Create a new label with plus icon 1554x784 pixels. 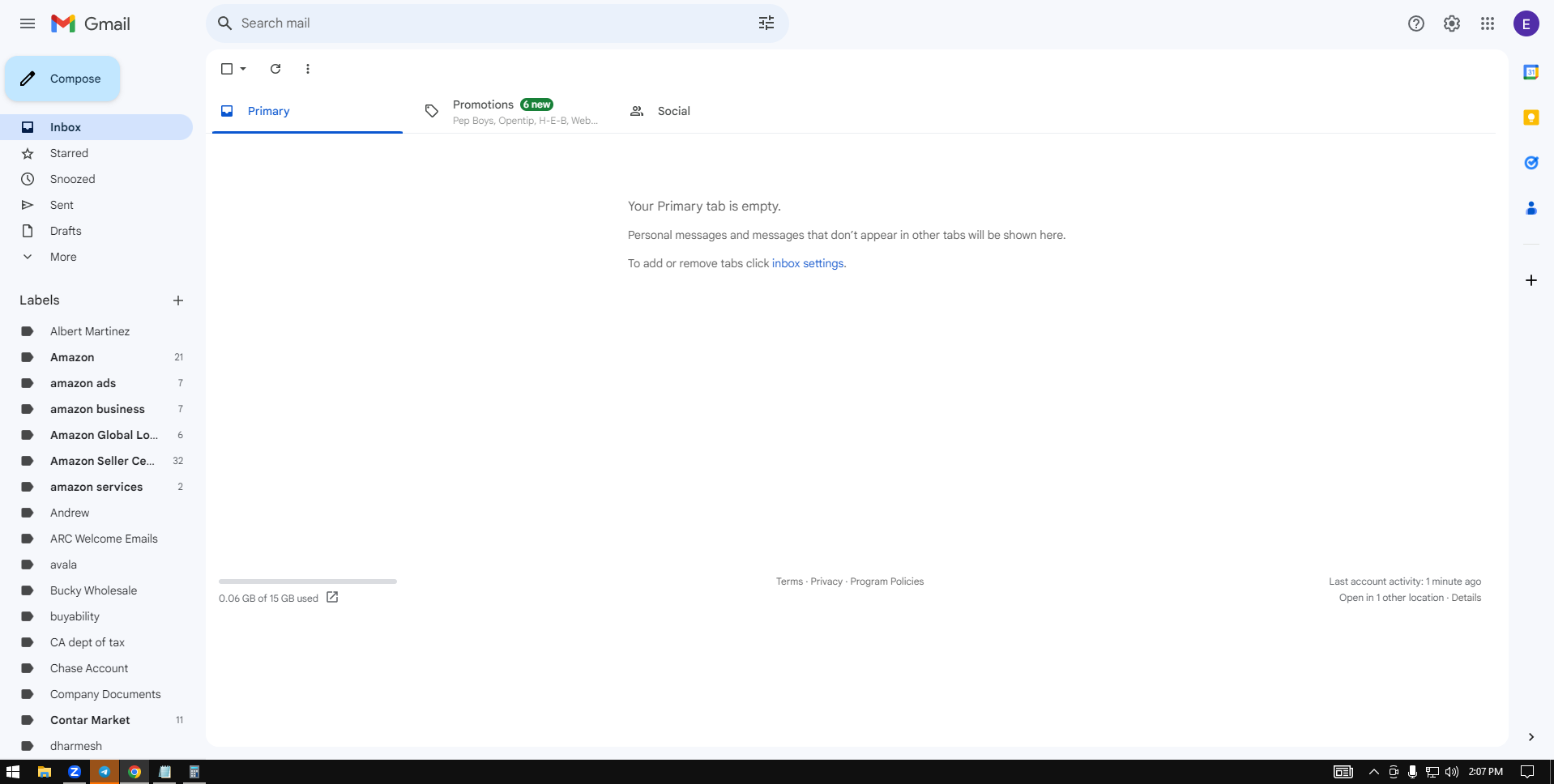tap(178, 300)
